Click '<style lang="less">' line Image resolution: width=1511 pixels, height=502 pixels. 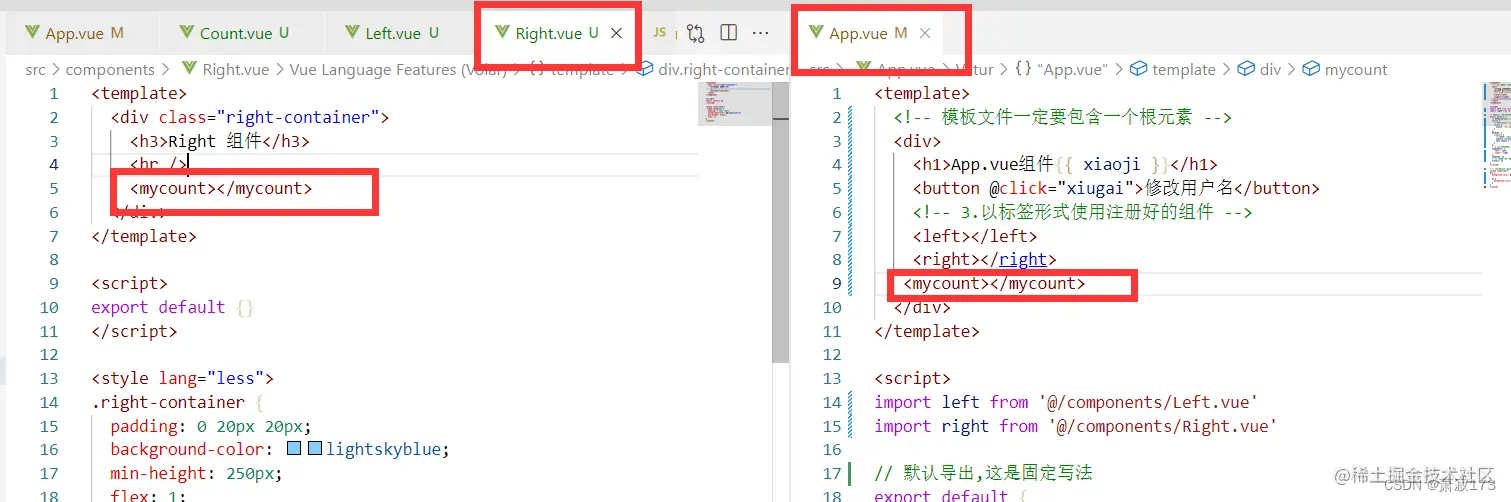(182, 378)
